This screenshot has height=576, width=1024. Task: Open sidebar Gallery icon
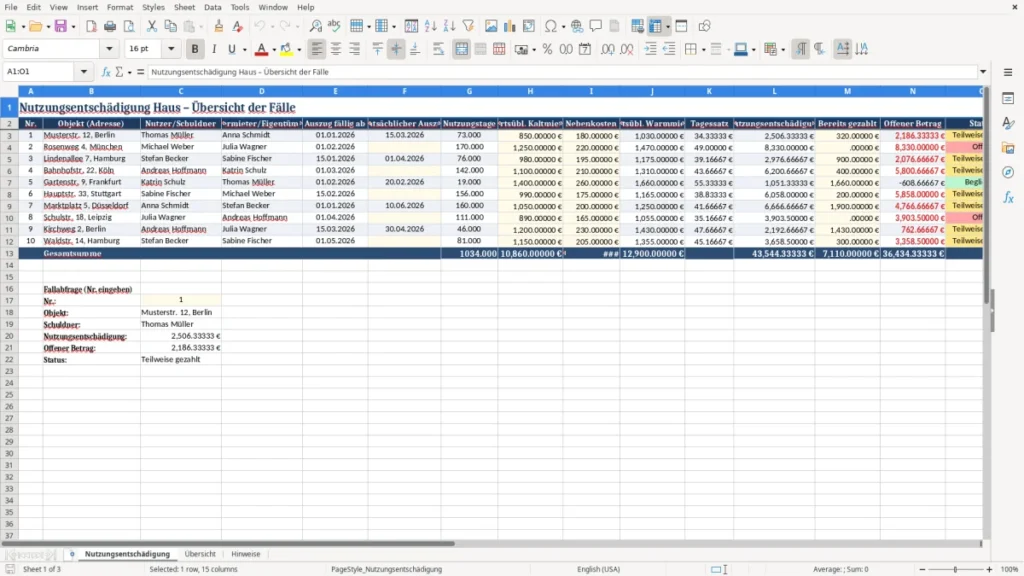1008,148
